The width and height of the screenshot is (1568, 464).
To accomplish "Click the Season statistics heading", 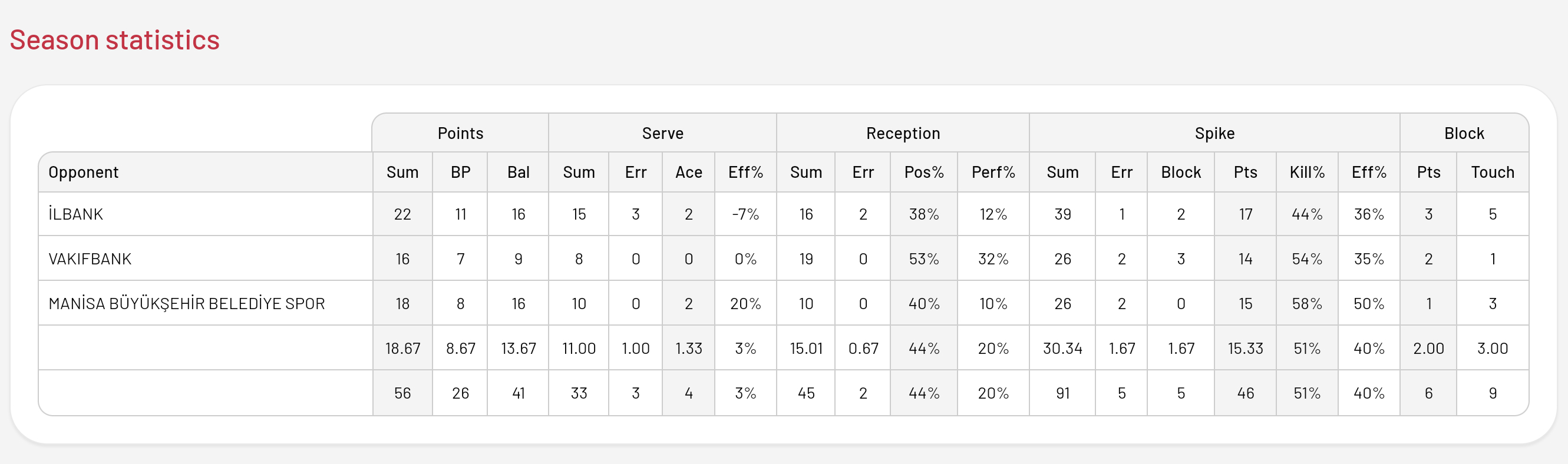I will click(x=114, y=40).
